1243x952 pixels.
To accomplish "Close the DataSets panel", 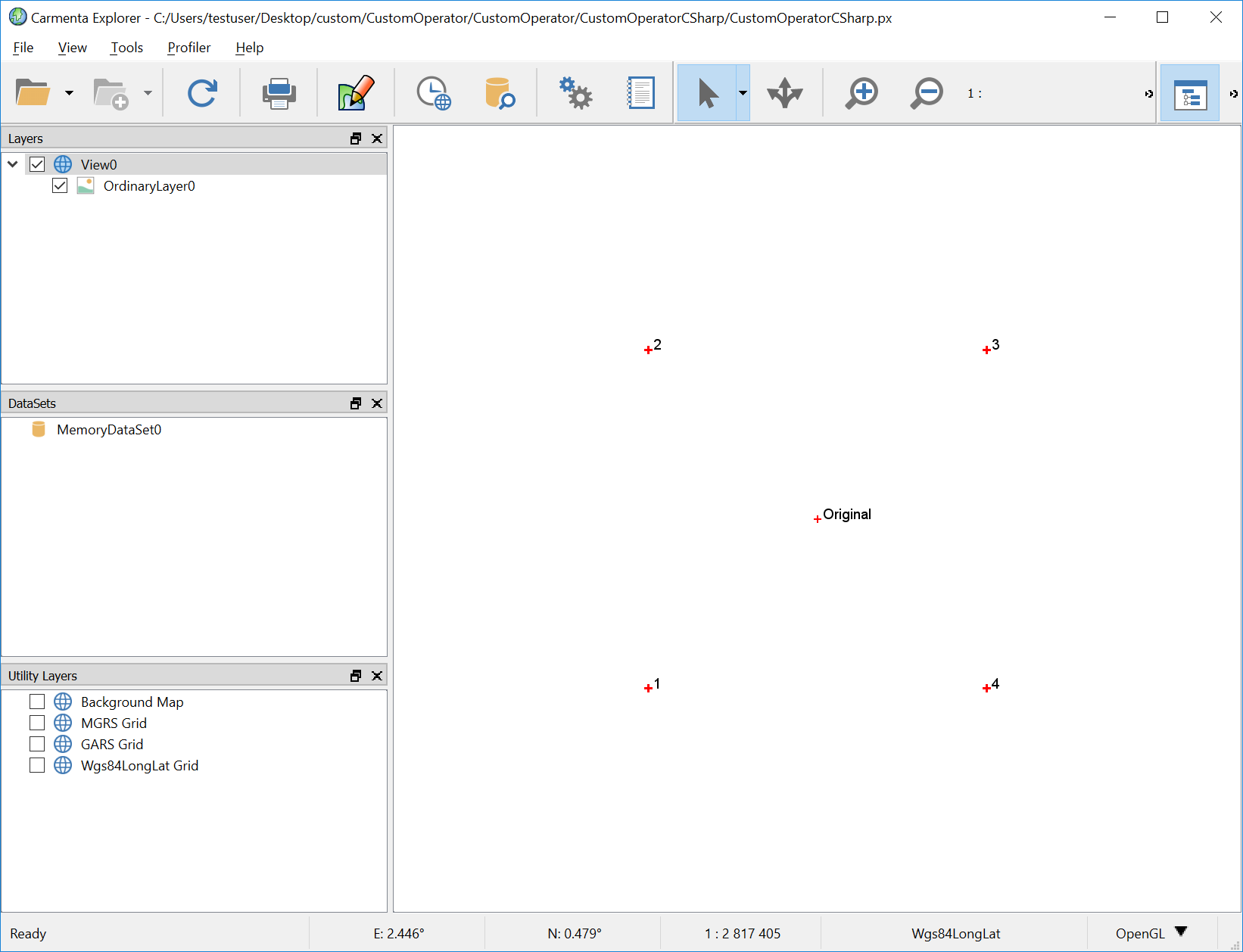I will click(x=377, y=403).
